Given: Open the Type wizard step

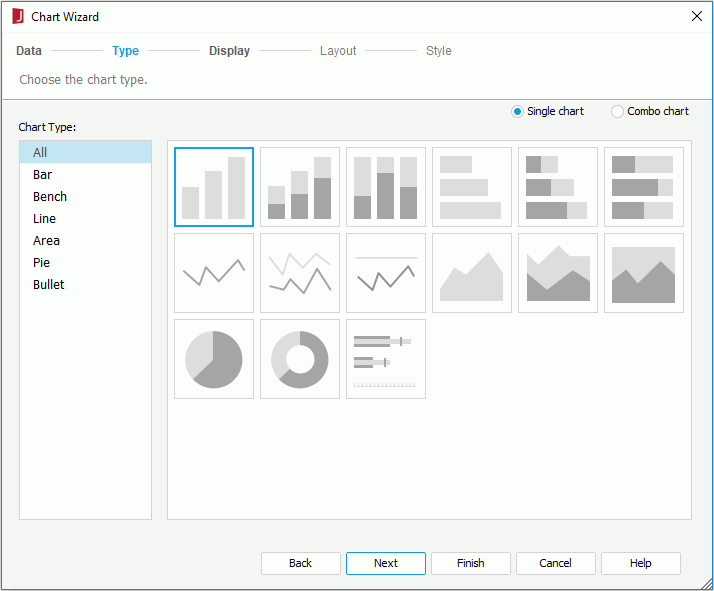Looking at the screenshot, I should click(125, 51).
